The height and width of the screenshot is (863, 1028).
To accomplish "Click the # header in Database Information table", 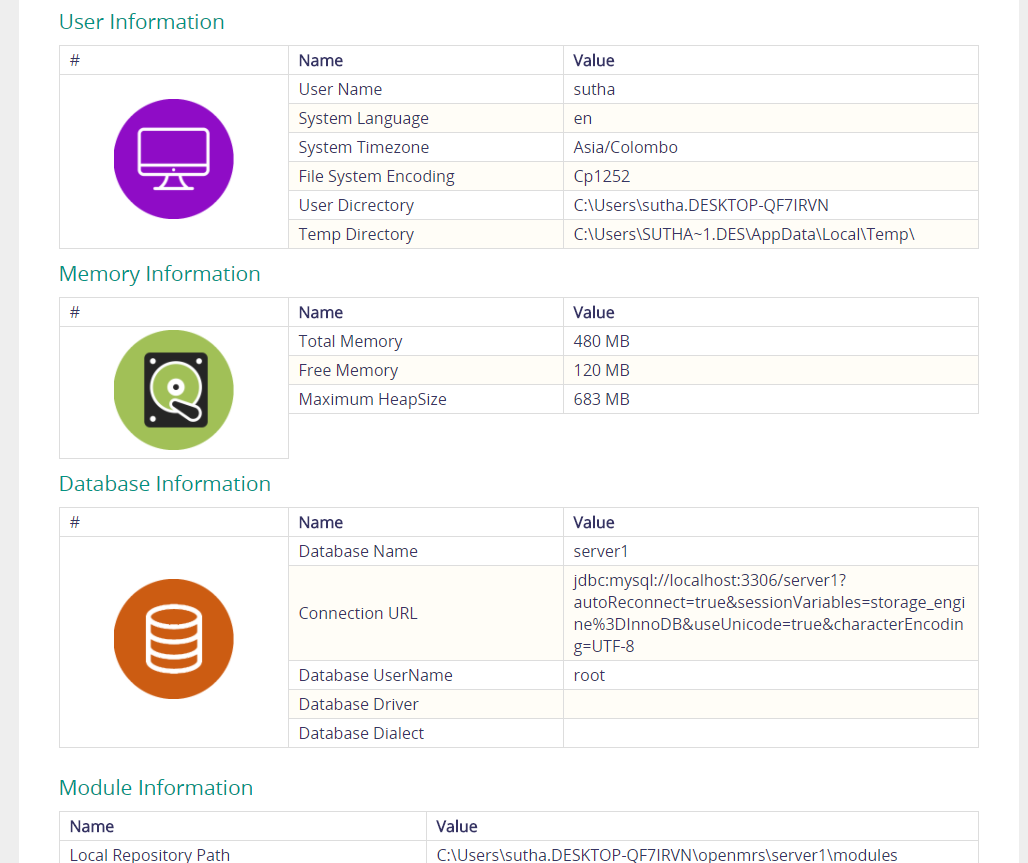I will click(75, 523).
